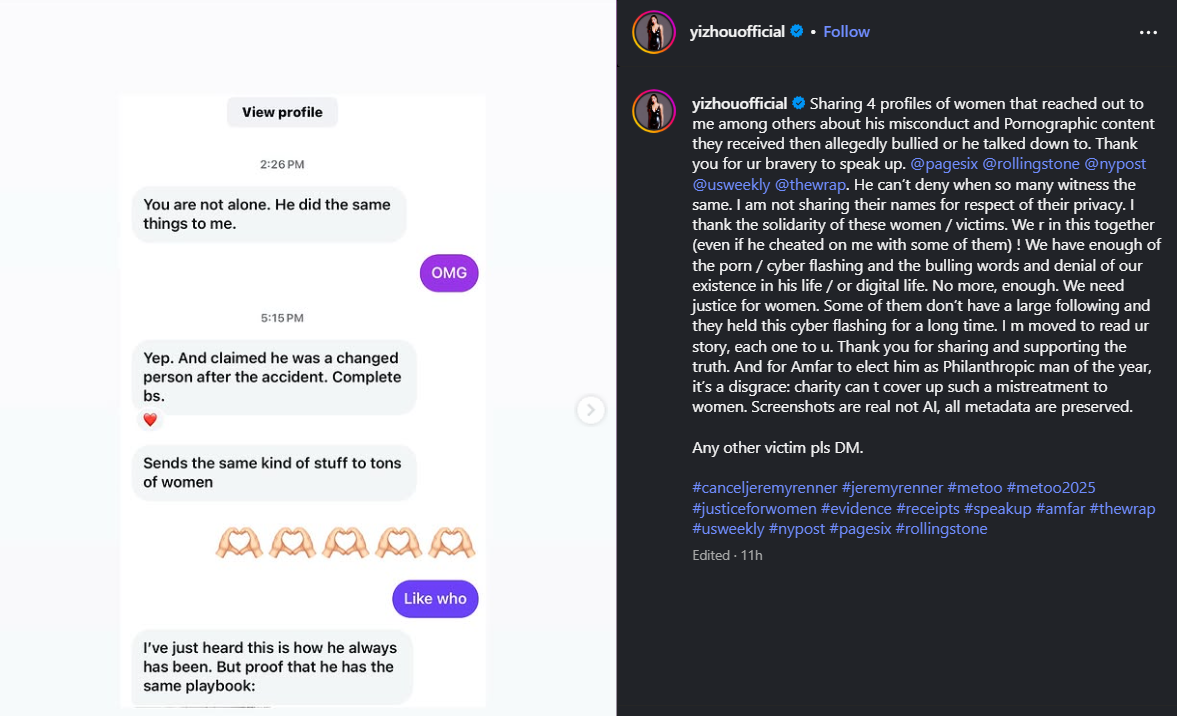Click the header profile avatar picture
Screen dimensions: 1177x716
click(x=654, y=32)
